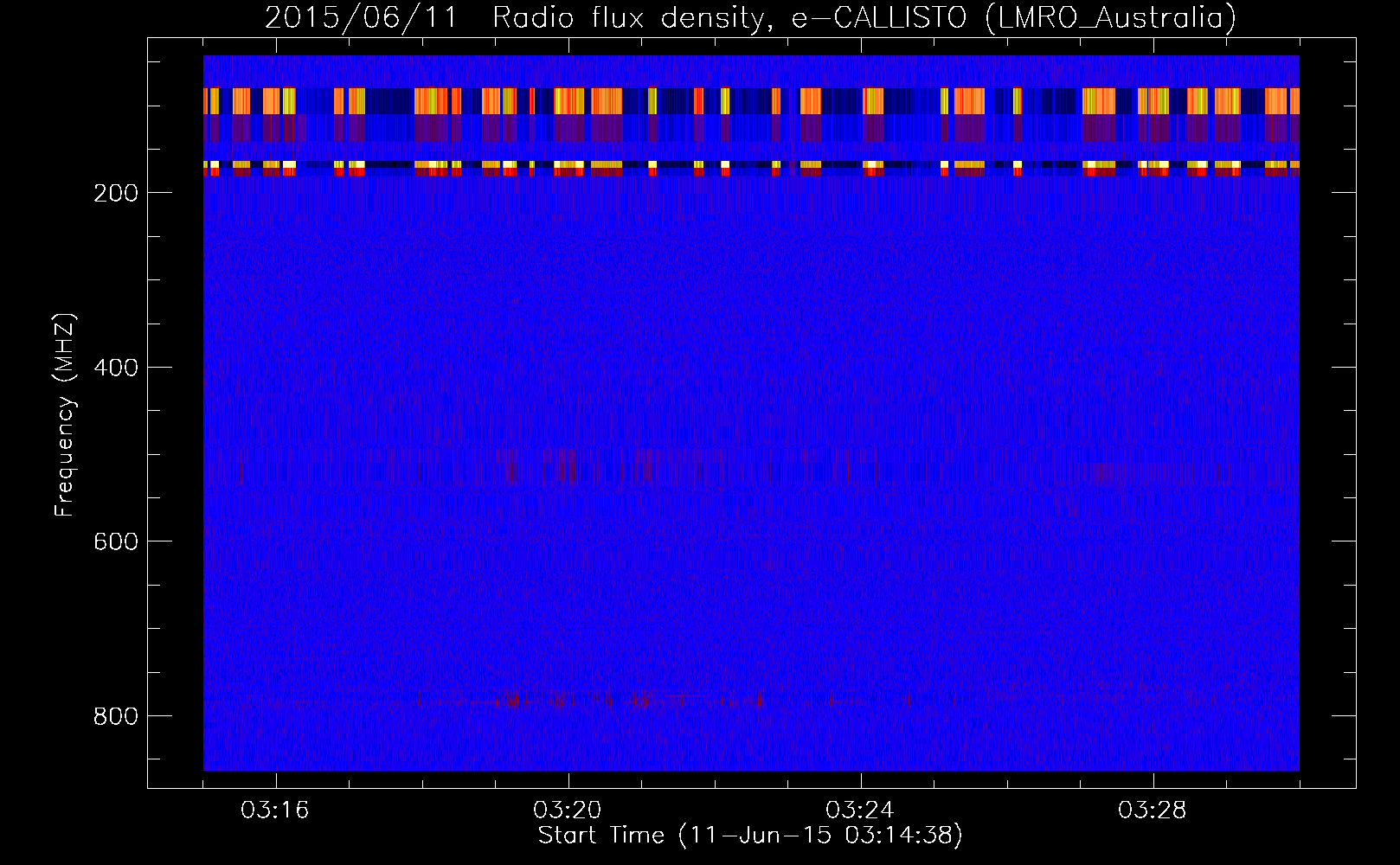Click the 03:24 time tick label
1400x865 pixels.
(860, 811)
